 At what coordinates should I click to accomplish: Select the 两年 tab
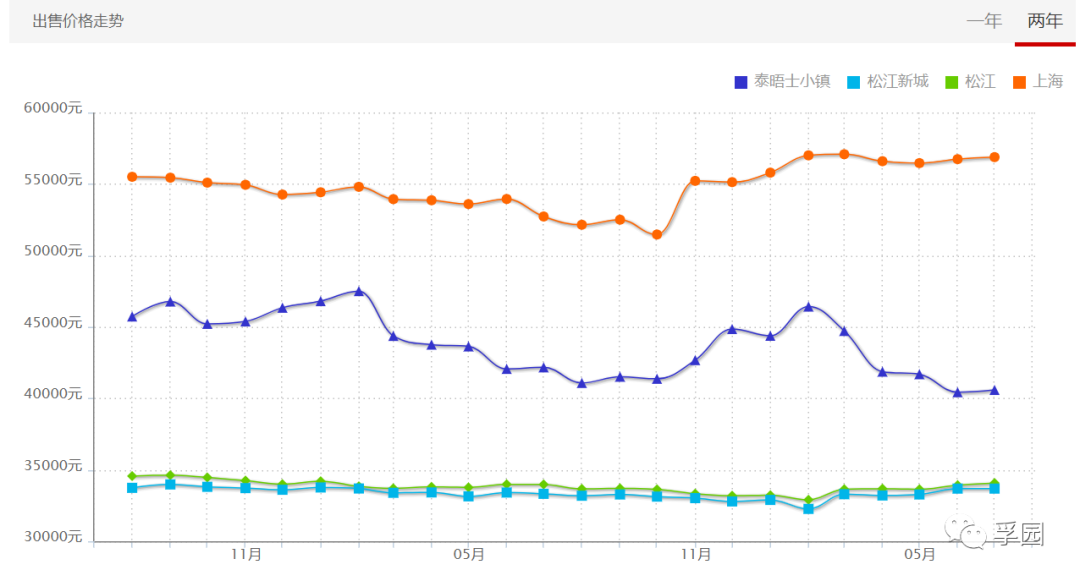(1045, 21)
